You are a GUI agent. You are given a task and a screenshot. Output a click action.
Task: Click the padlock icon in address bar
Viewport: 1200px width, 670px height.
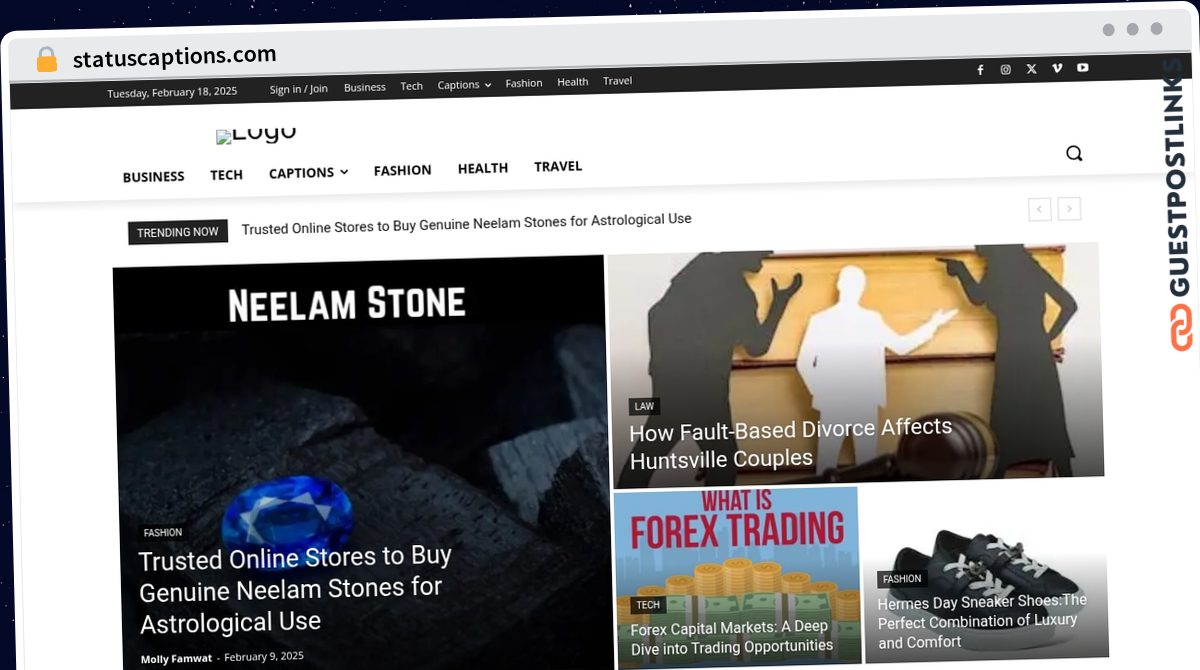coord(46,59)
